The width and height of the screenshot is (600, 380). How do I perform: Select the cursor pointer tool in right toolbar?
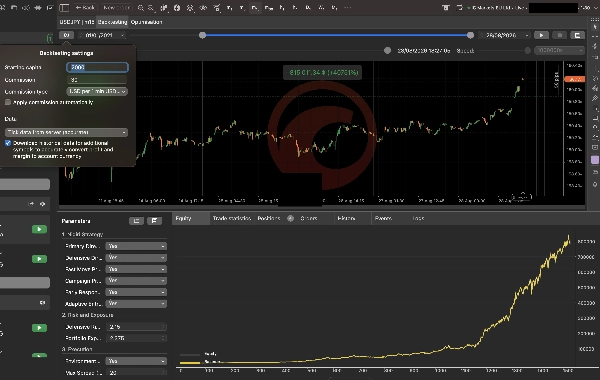(595, 27)
